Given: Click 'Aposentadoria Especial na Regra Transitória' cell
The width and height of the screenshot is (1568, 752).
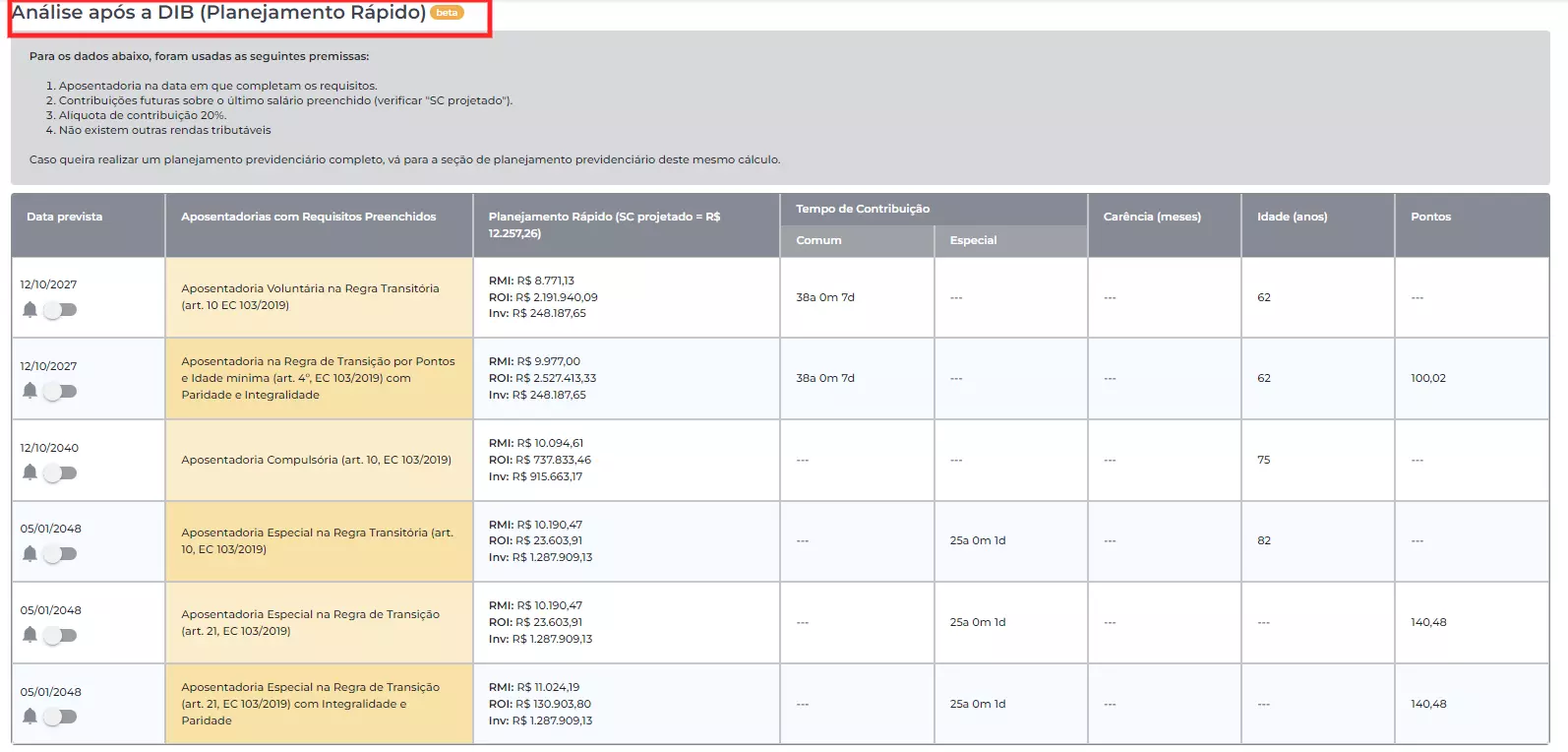Looking at the screenshot, I should pos(317,540).
